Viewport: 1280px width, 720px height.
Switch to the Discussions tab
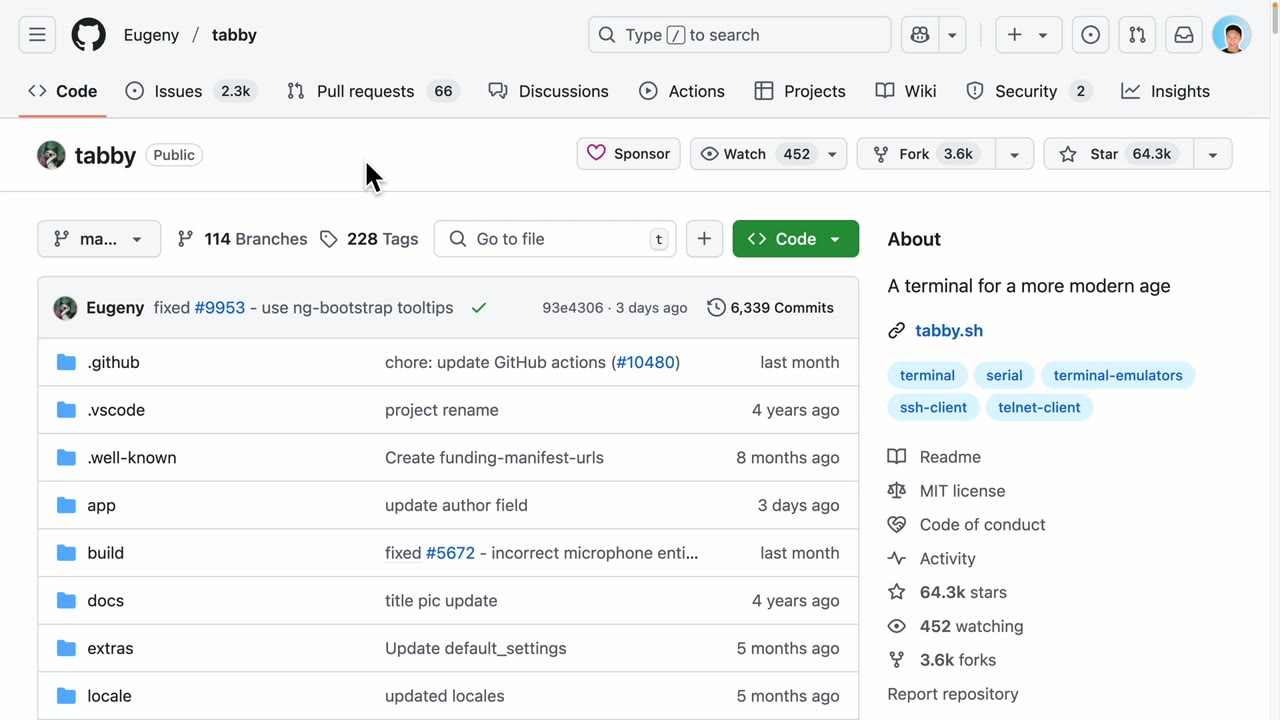point(548,91)
